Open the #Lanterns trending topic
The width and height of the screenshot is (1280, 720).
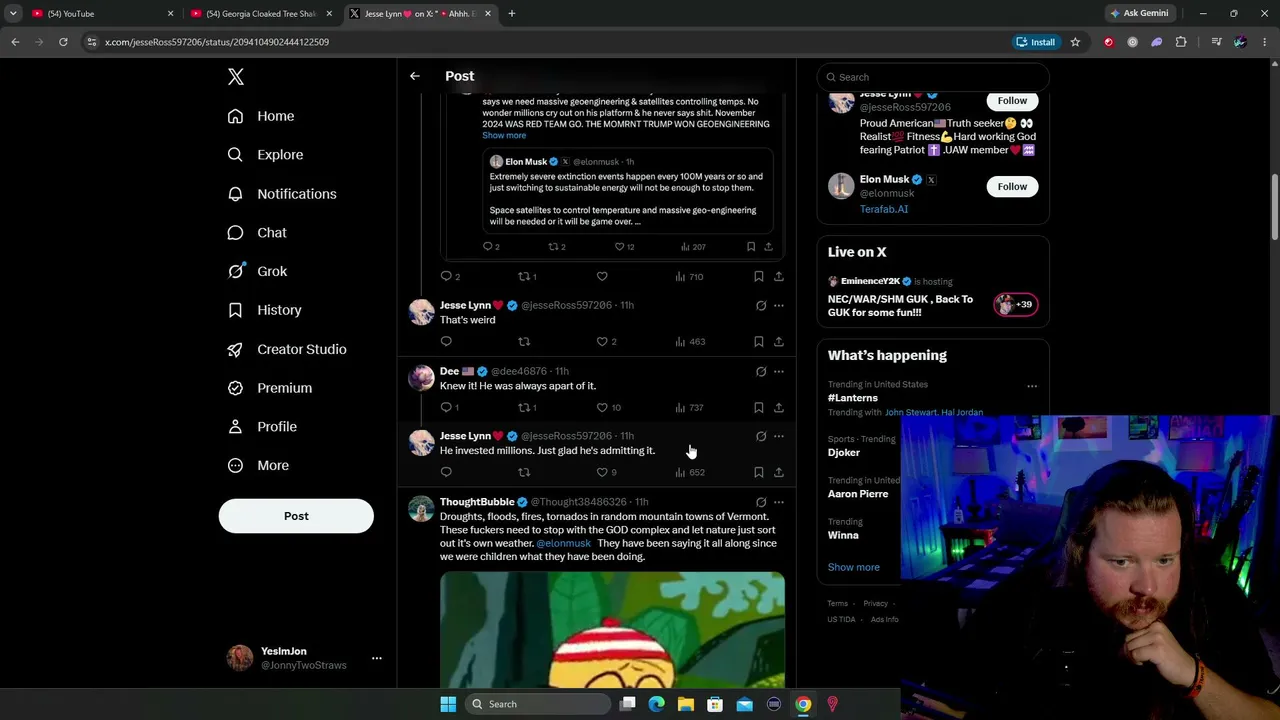coord(853,398)
